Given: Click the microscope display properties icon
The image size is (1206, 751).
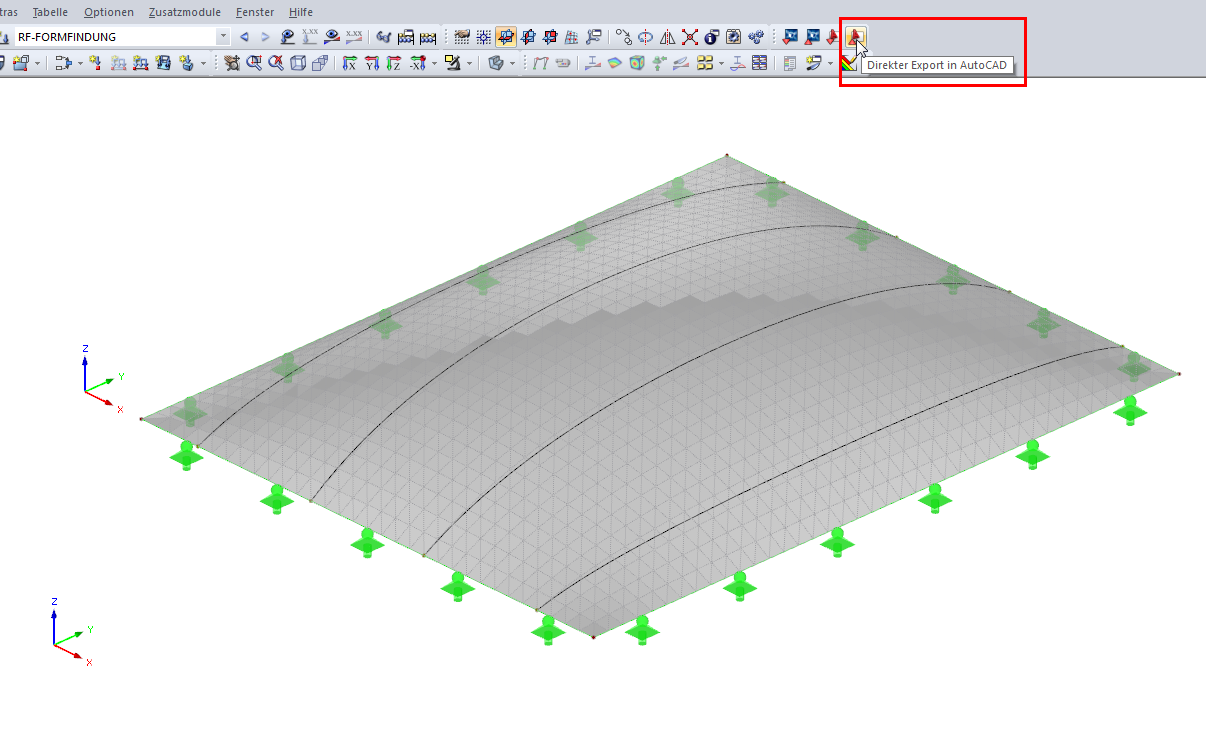Looking at the screenshot, I should [x=451, y=63].
